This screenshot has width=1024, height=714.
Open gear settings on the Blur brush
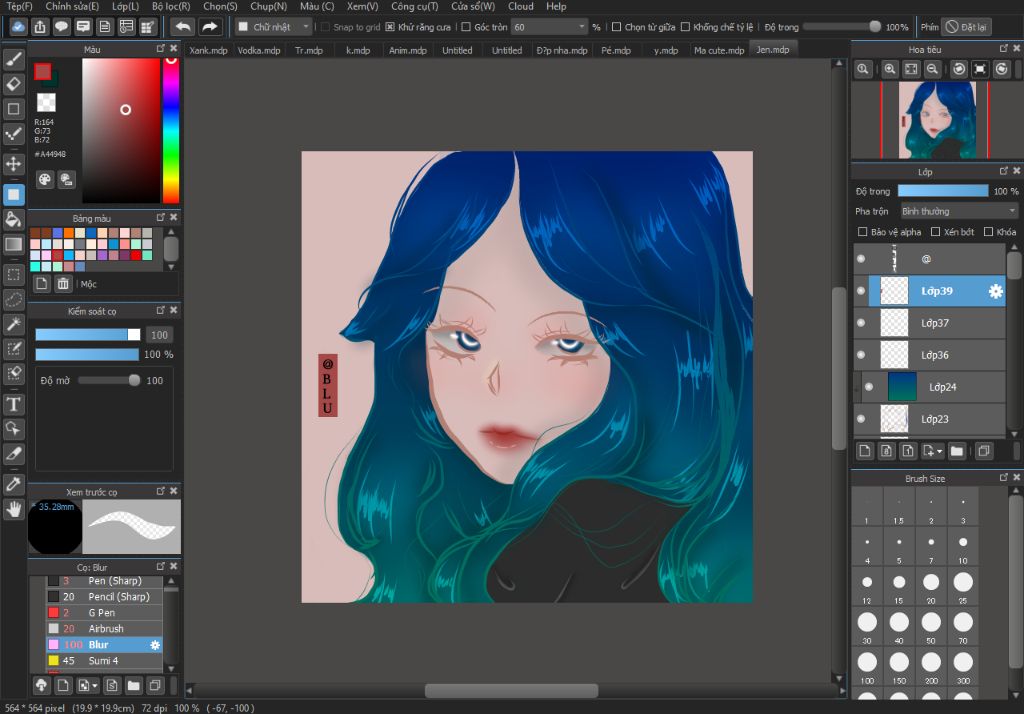tap(155, 645)
